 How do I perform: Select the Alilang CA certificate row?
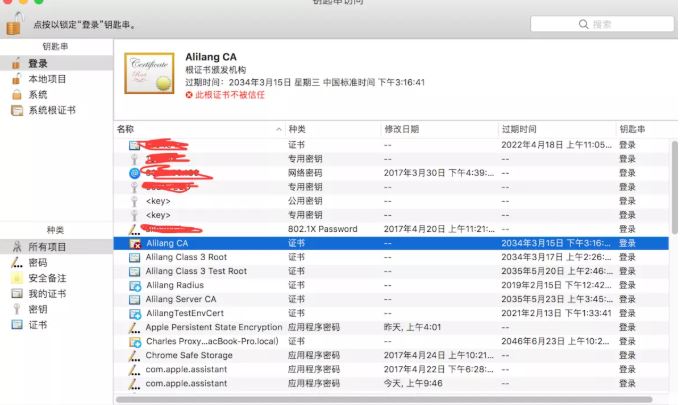point(391,243)
